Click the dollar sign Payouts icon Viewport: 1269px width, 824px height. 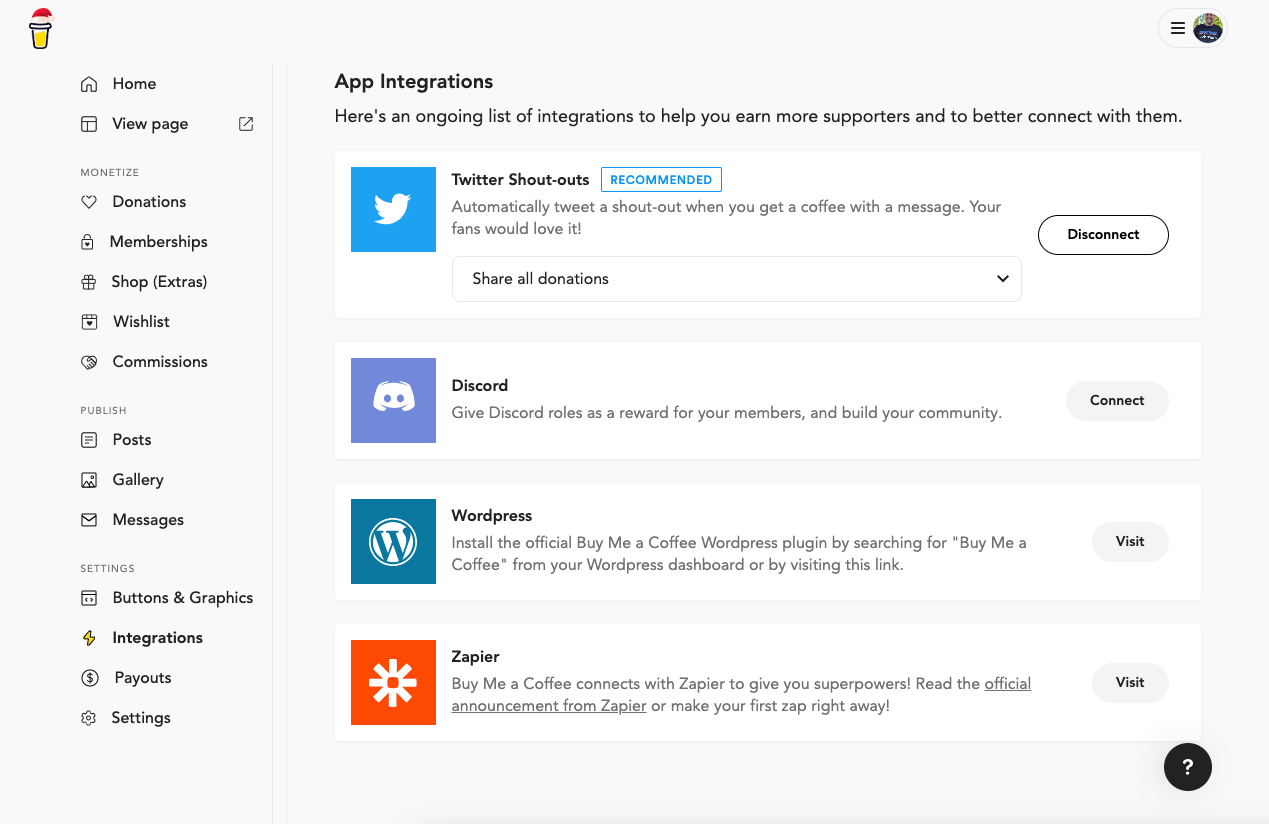tap(89, 678)
